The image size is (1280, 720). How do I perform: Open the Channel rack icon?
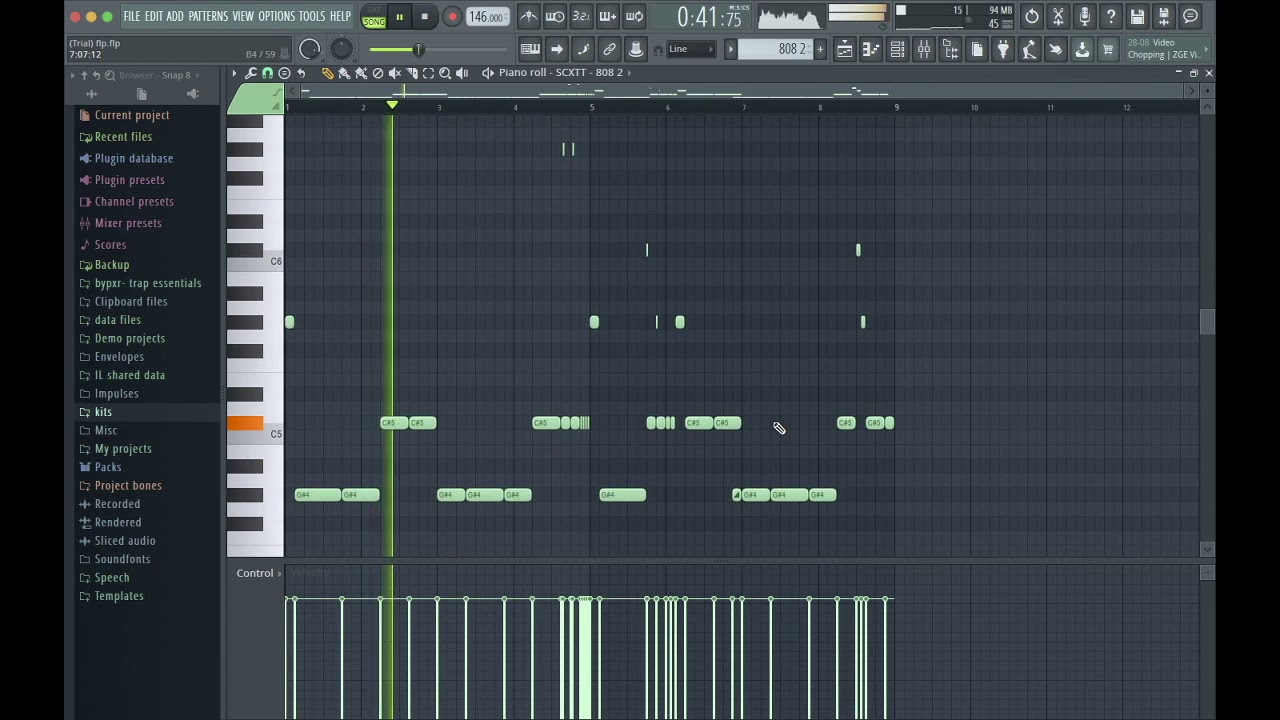tap(897, 50)
